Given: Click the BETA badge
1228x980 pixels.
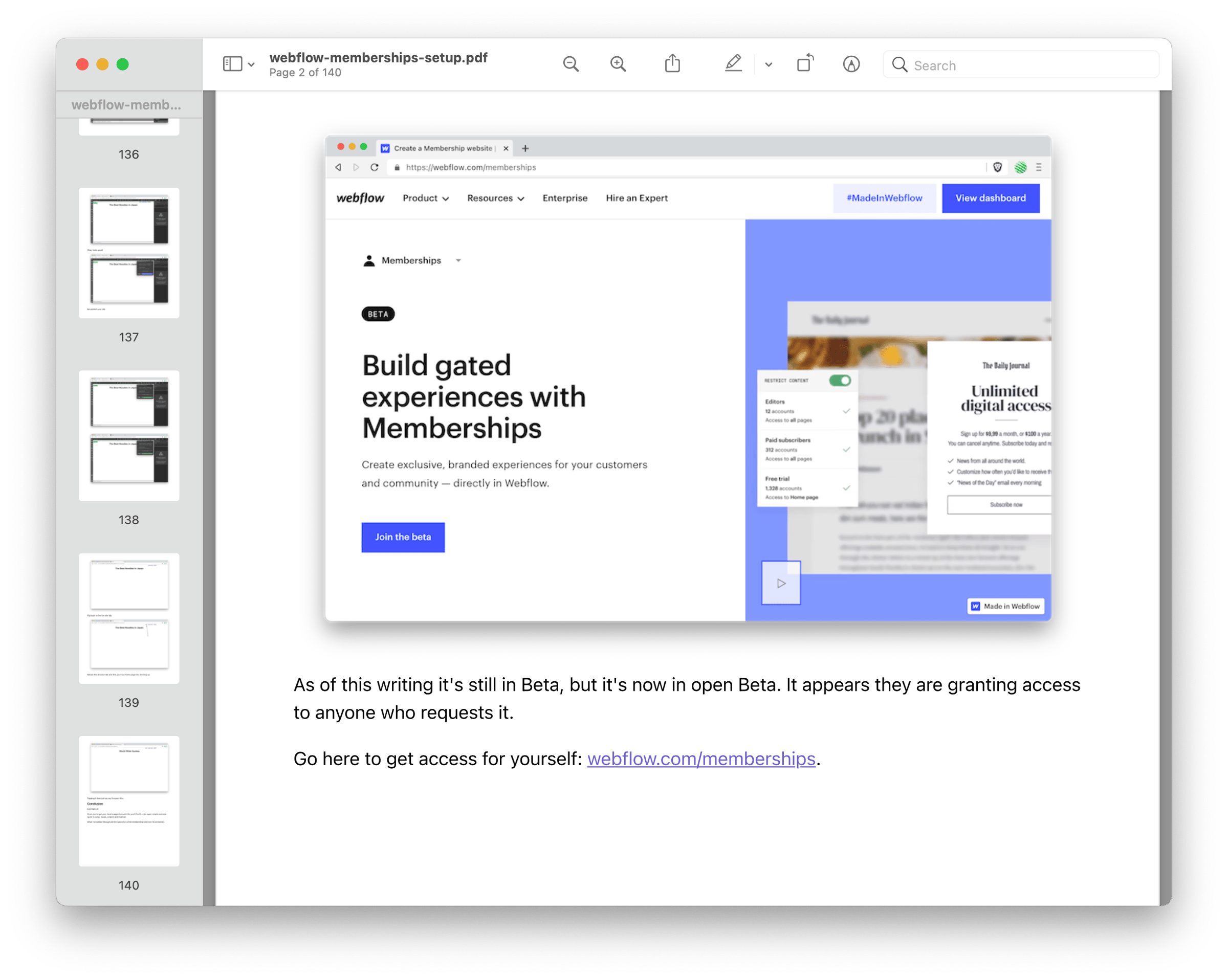Looking at the screenshot, I should coord(378,314).
